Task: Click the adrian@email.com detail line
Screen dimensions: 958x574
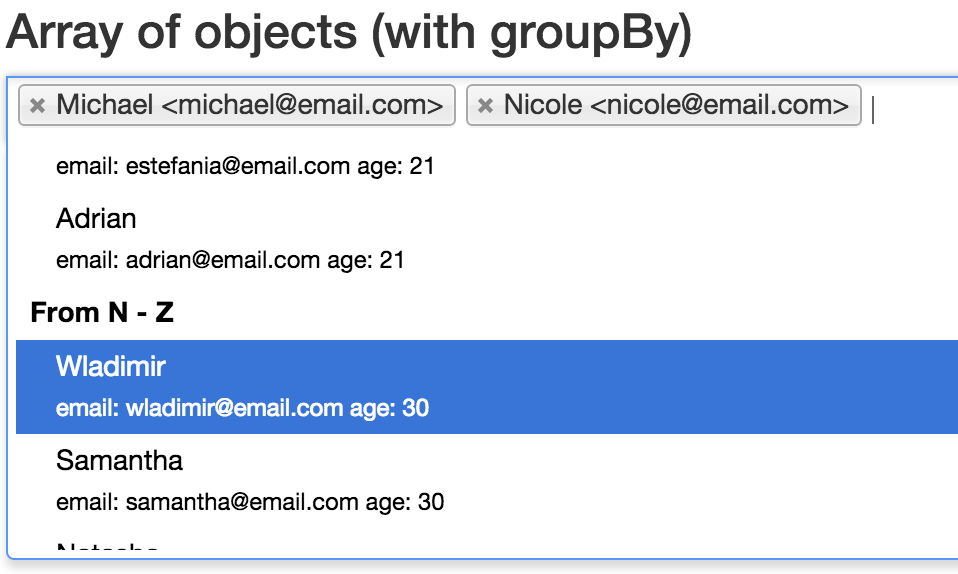Action: coord(187,261)
